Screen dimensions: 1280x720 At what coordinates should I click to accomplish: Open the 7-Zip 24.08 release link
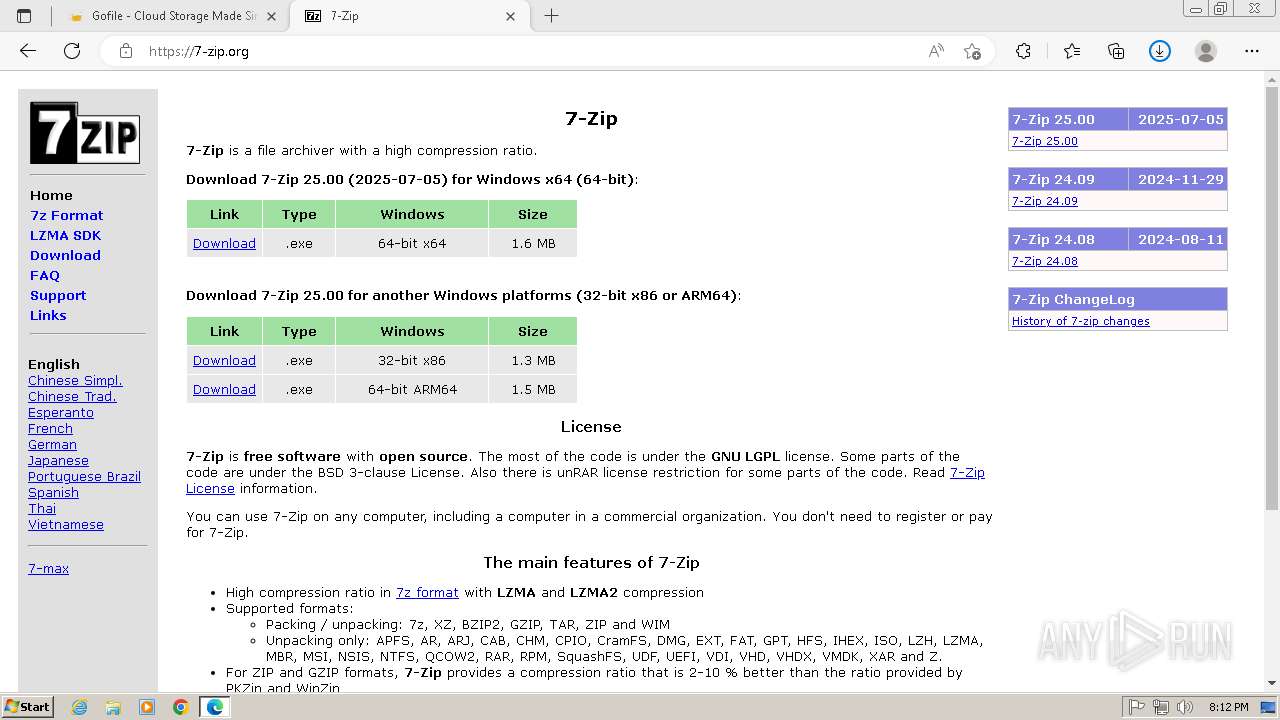click(1045, 261)
